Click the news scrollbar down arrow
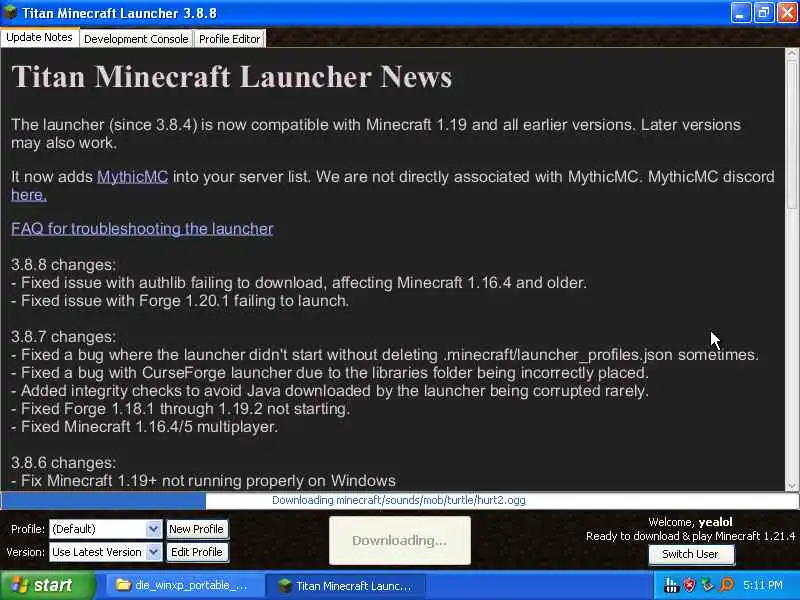 pos(791,486)
